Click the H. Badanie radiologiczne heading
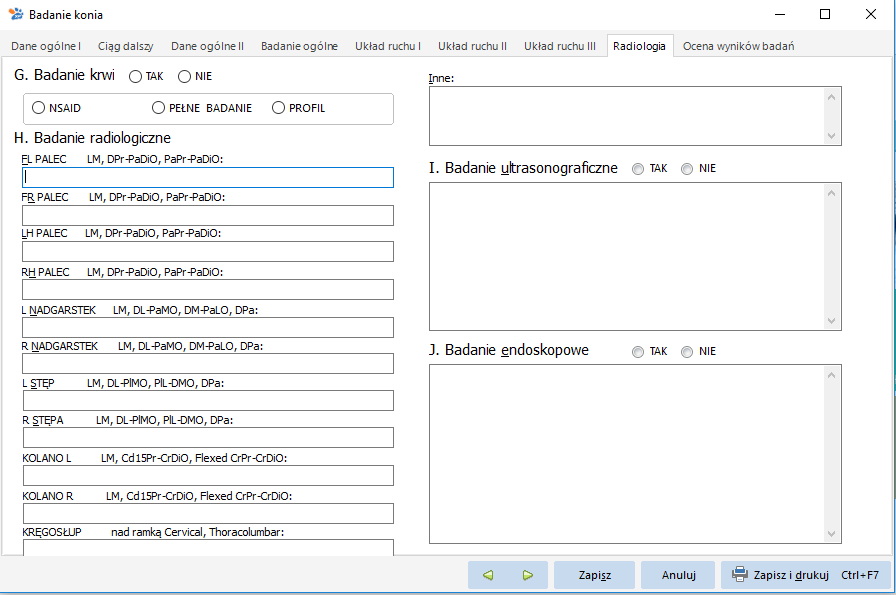This screenshot has width=896, height=595. pos(93,138)
